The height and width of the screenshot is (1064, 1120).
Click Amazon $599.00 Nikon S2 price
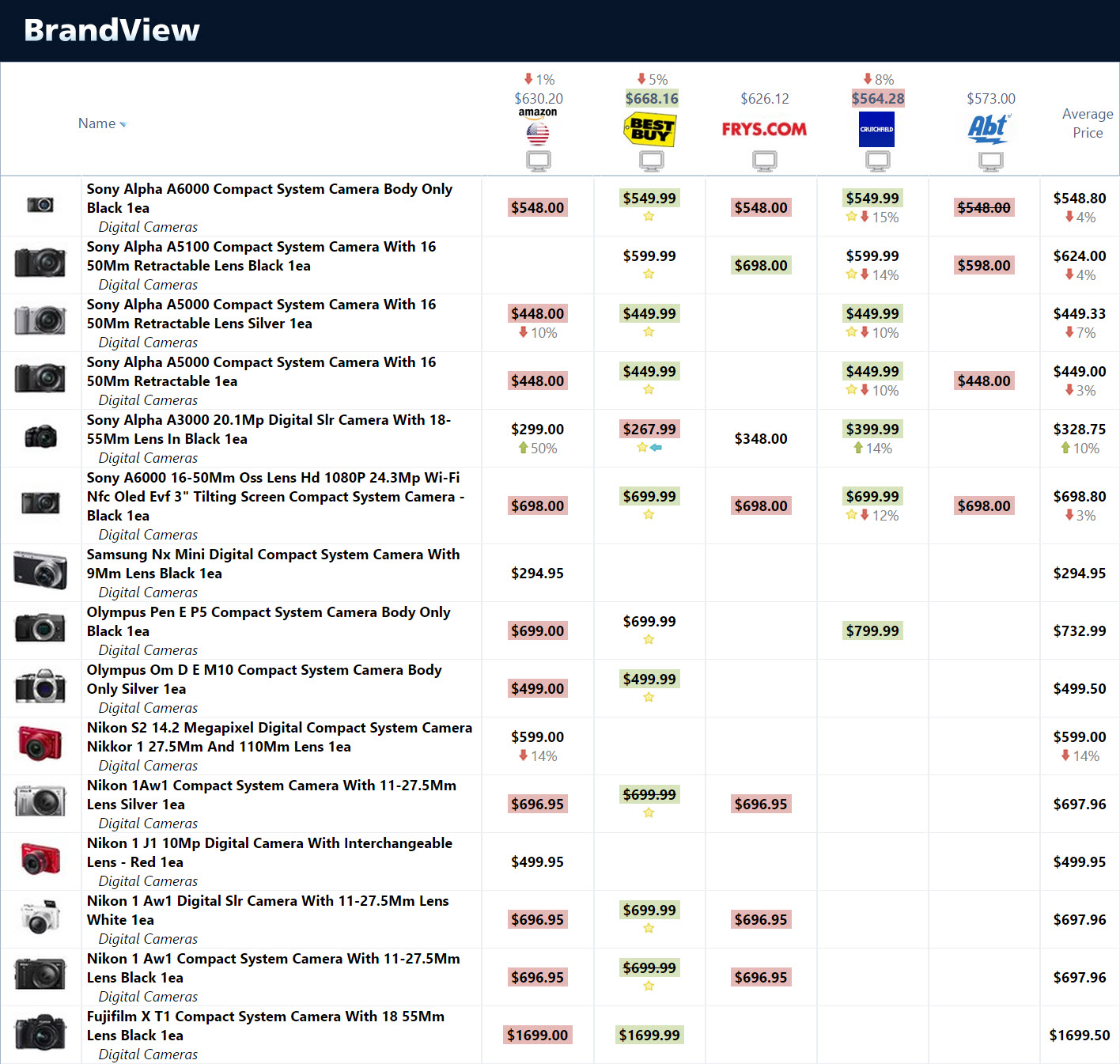pyautogui.click(x=537, y=736)
